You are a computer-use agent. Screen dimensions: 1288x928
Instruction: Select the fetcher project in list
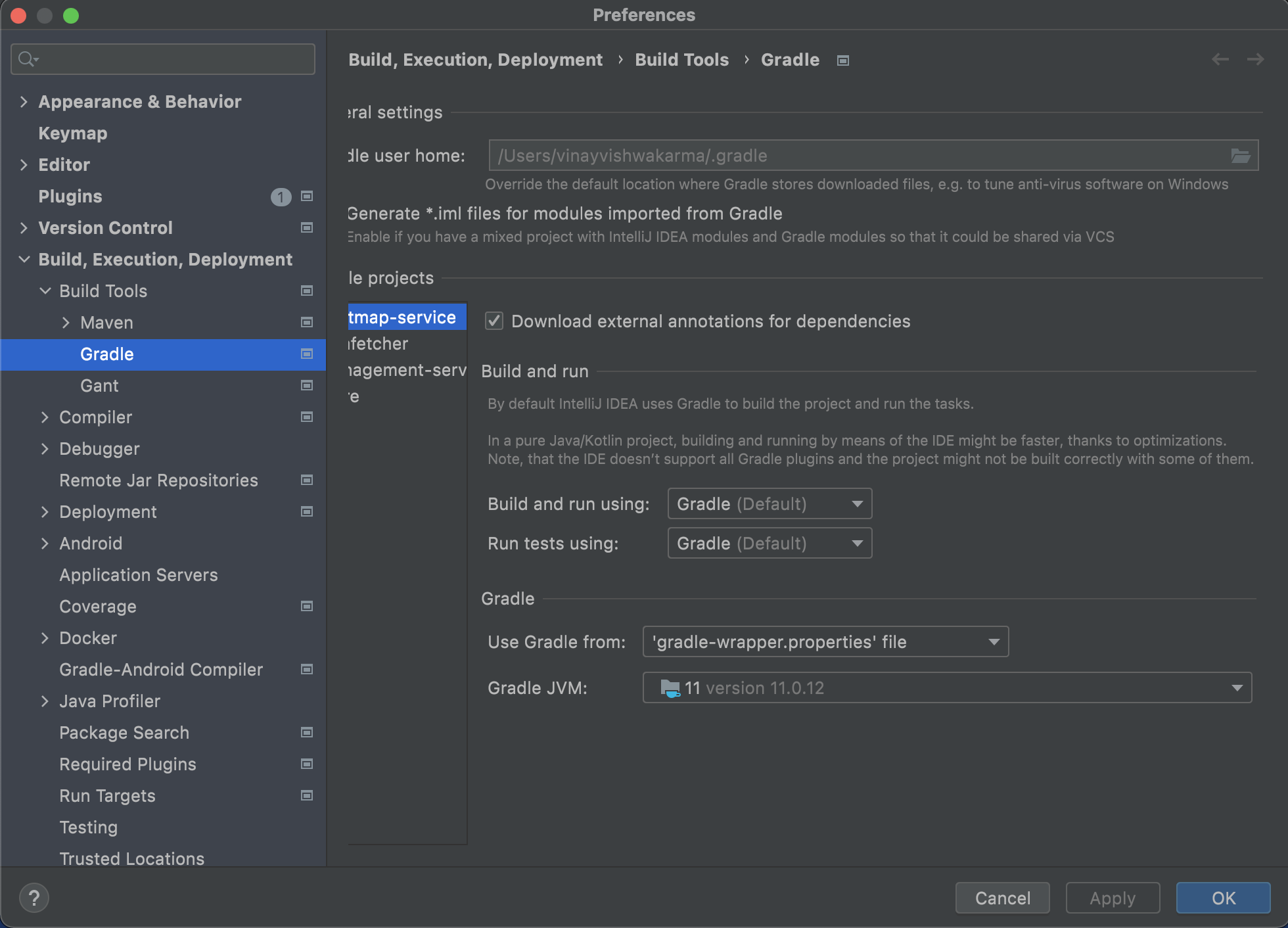pos(407,343)
